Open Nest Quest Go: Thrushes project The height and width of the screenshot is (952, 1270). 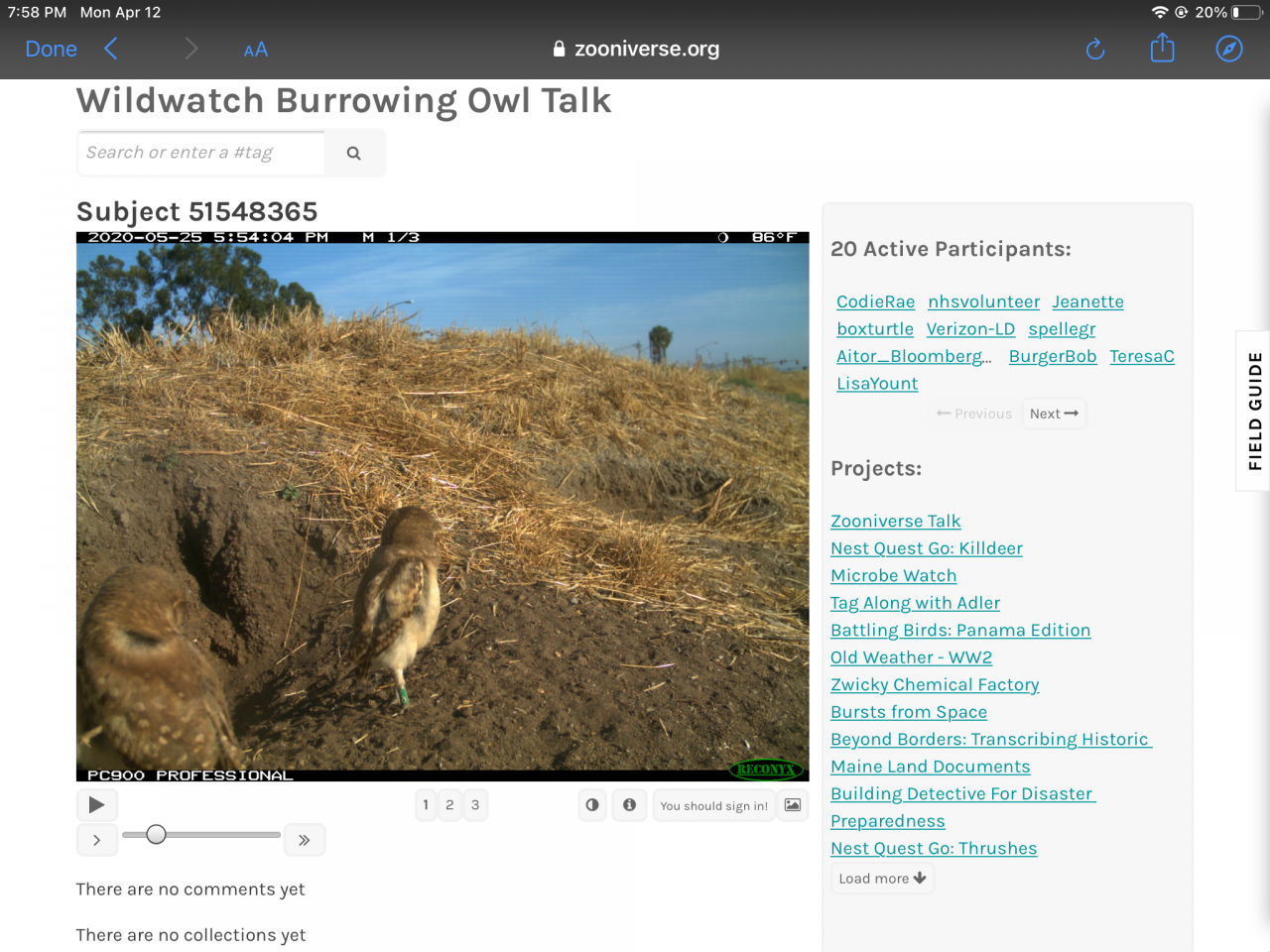[x=934, y=849]
